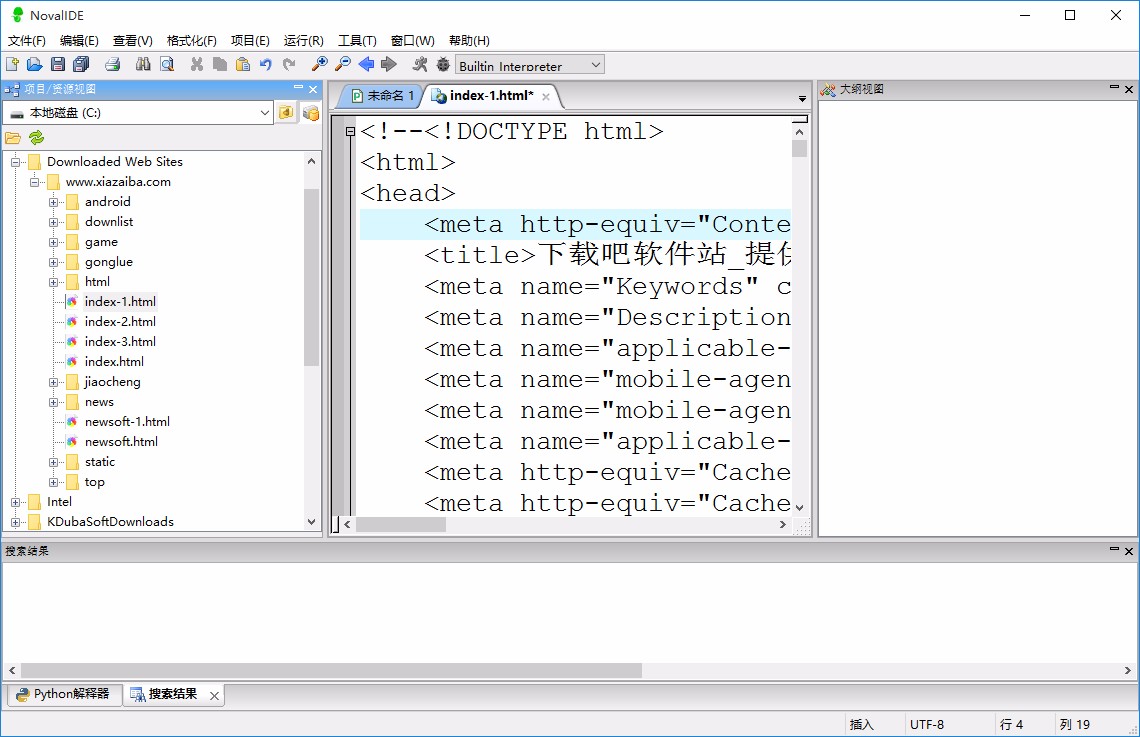Close the 搜索结果 panel header
Image resolution: width=1140 pixels, height=737 pixels.
click(x=1128, y=552)
